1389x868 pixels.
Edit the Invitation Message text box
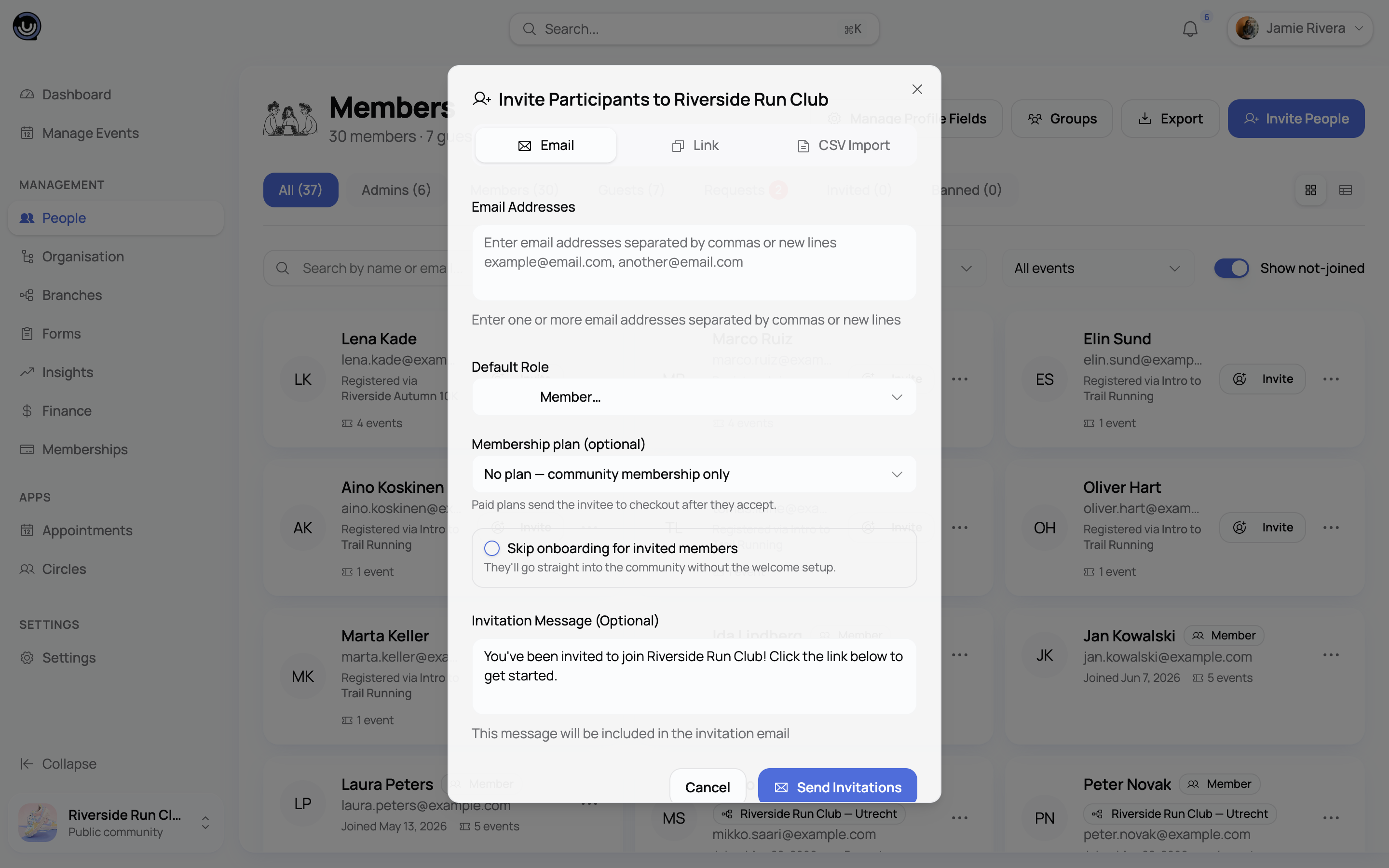(694, 676)
